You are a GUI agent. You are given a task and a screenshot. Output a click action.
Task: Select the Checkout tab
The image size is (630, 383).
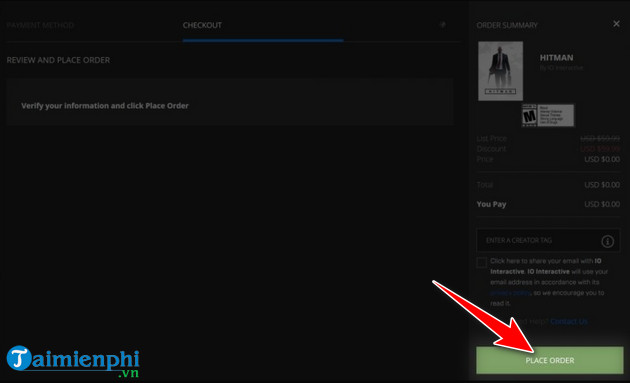point(202,25)
